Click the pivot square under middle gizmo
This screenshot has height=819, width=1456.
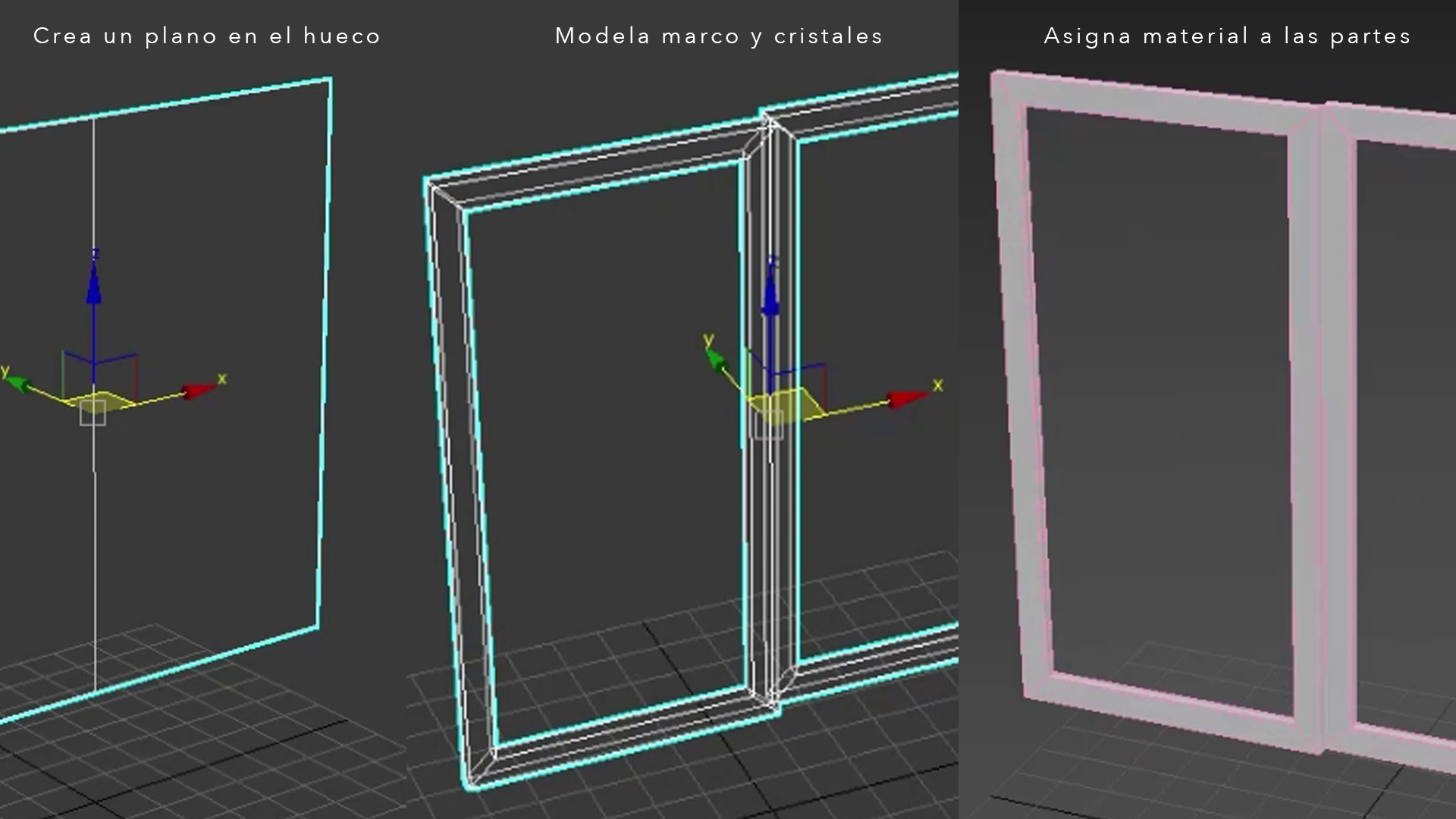[x=768, y=425]
